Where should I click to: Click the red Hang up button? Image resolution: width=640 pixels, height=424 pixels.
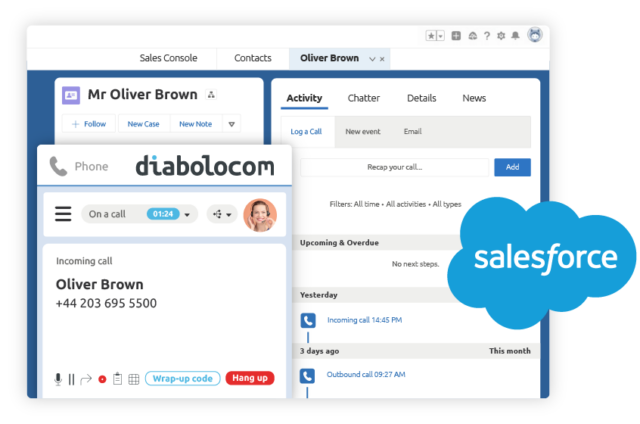point(250,378)
